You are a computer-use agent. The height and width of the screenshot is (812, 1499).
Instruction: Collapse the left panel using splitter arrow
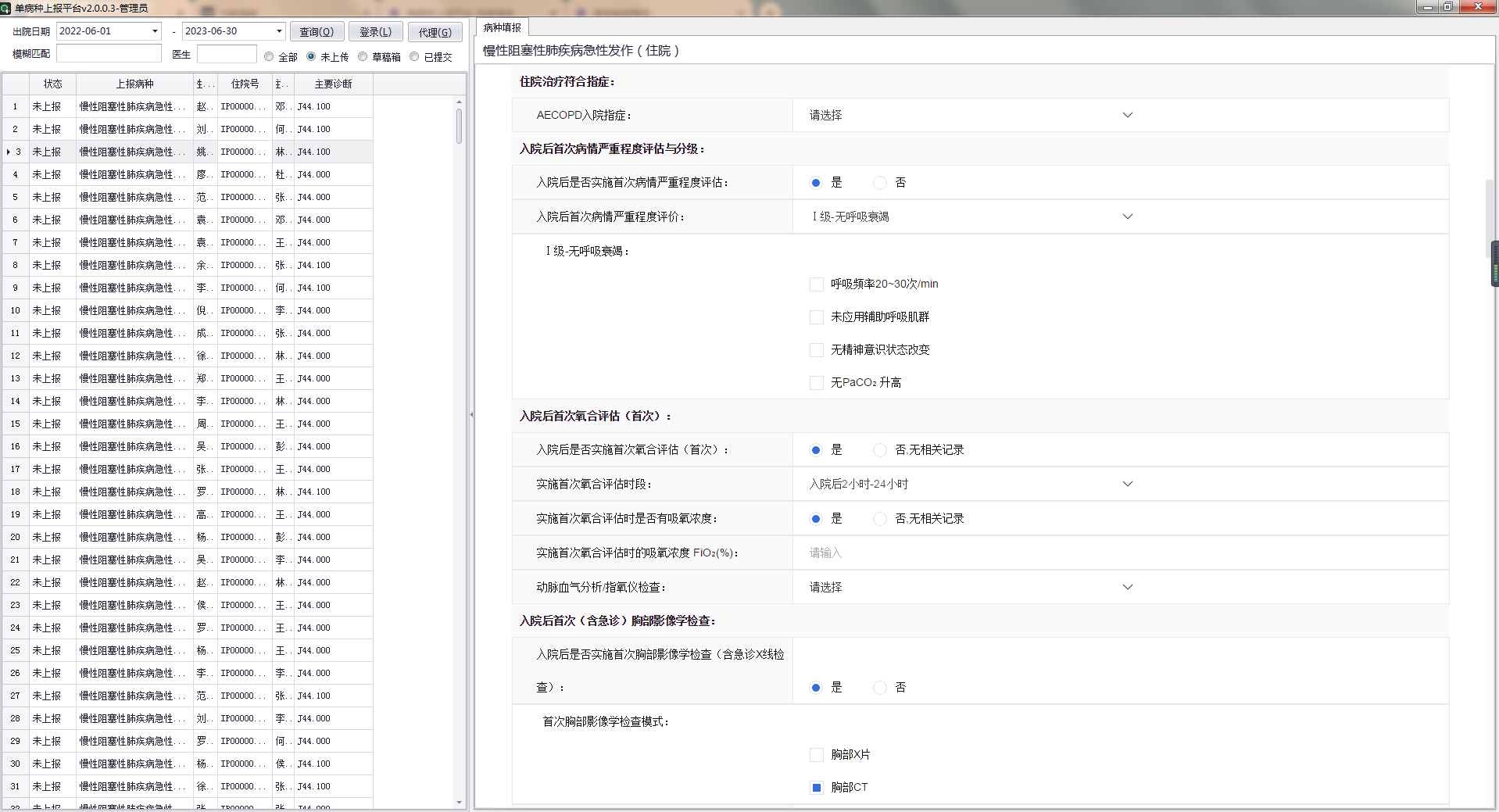[x=471, y=414]
